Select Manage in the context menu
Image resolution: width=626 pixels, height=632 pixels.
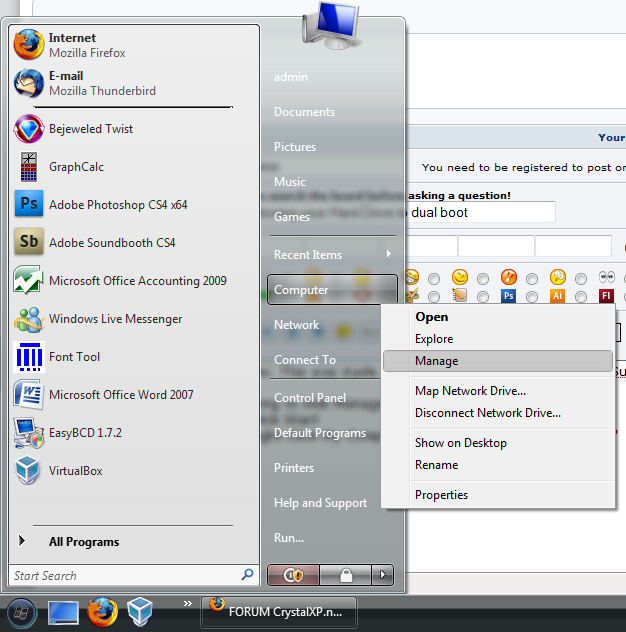coord(498,361)
